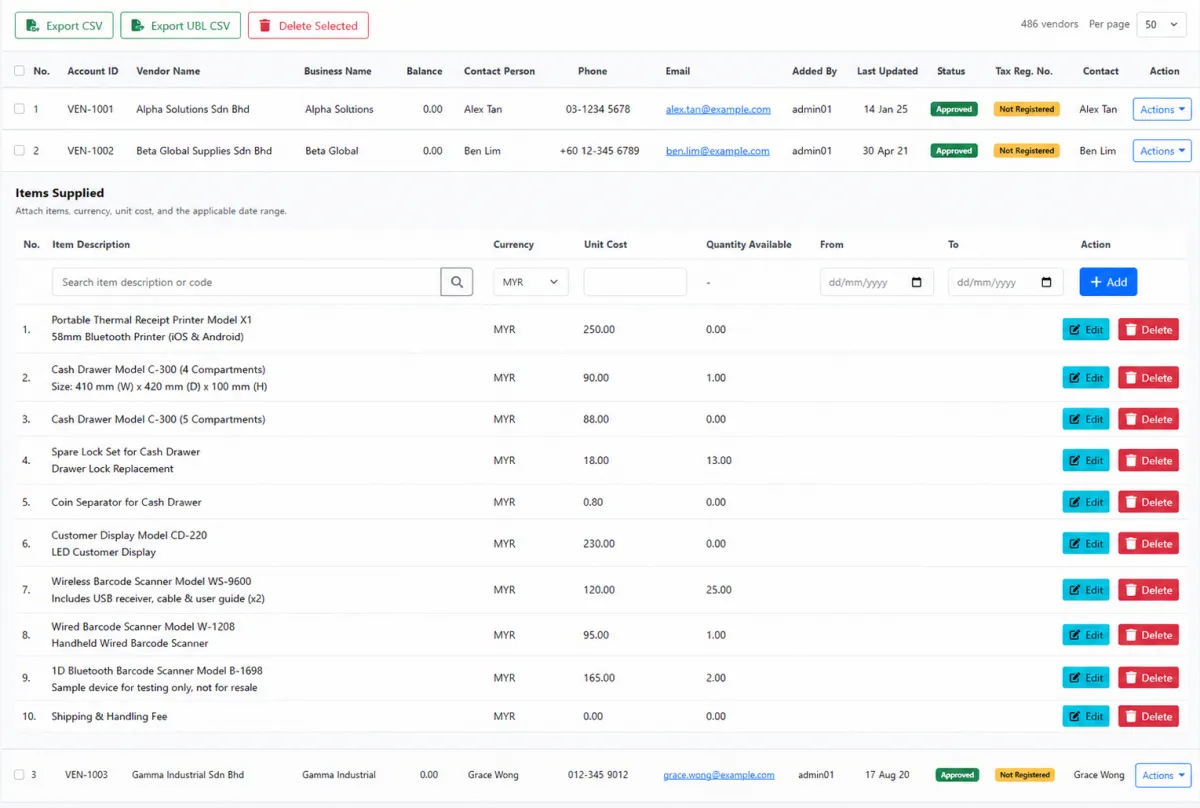Edit the Wireless Barcode Scanner WS-9600 item

pyautogui.click(x=1086, y=590)
